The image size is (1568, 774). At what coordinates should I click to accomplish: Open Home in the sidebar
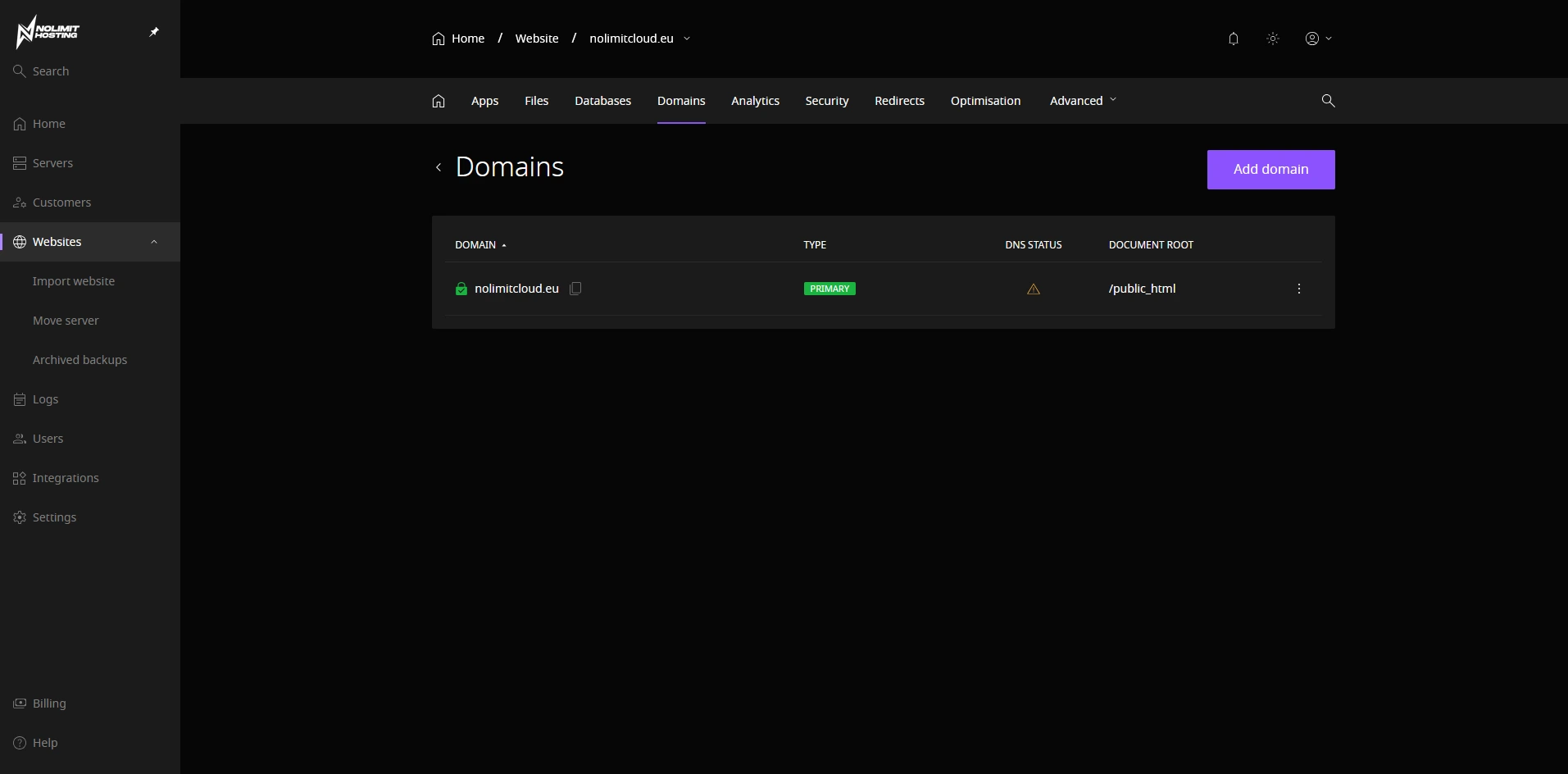(90, 124)
